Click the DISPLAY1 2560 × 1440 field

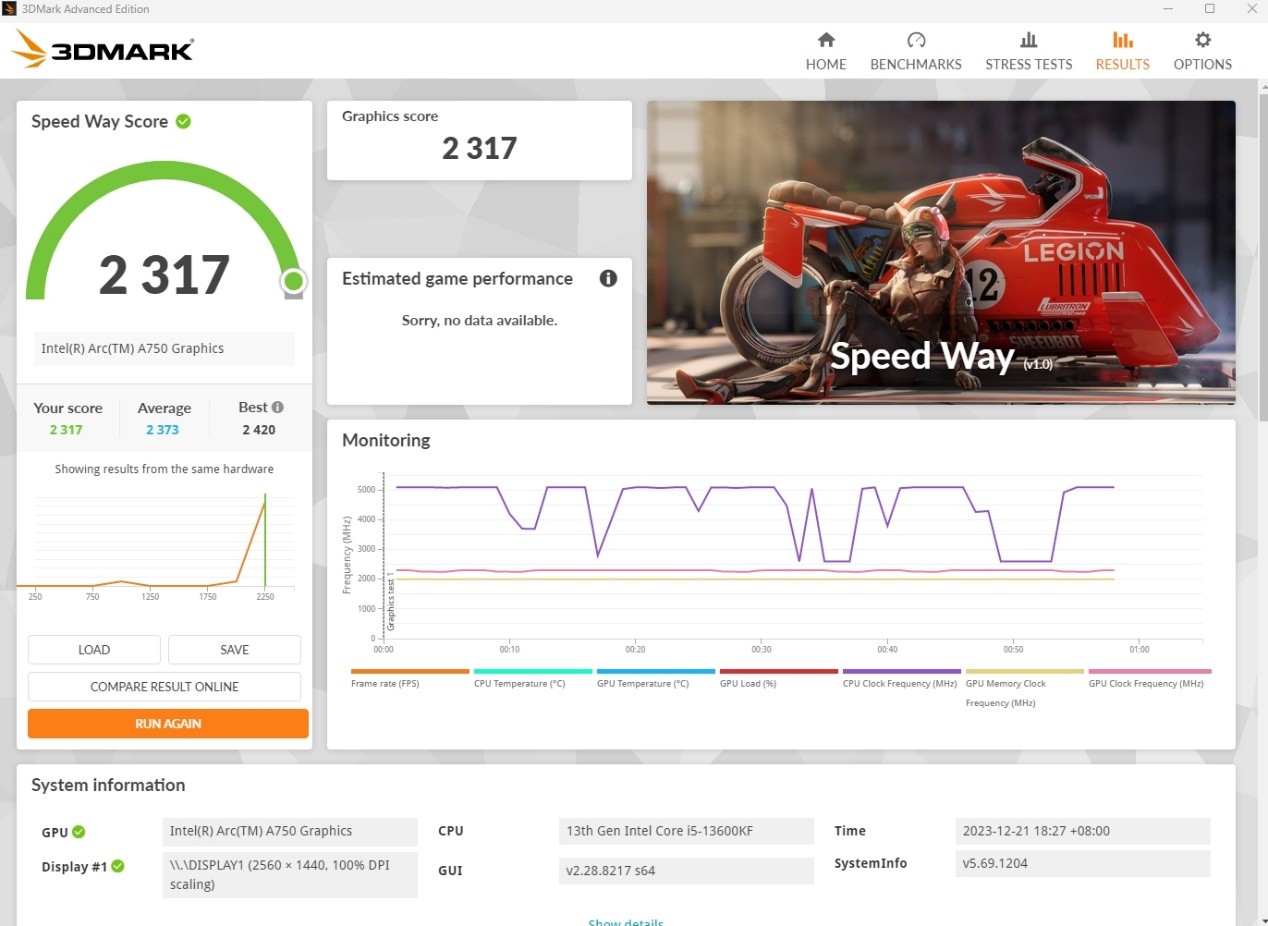(x=290, y=875)
